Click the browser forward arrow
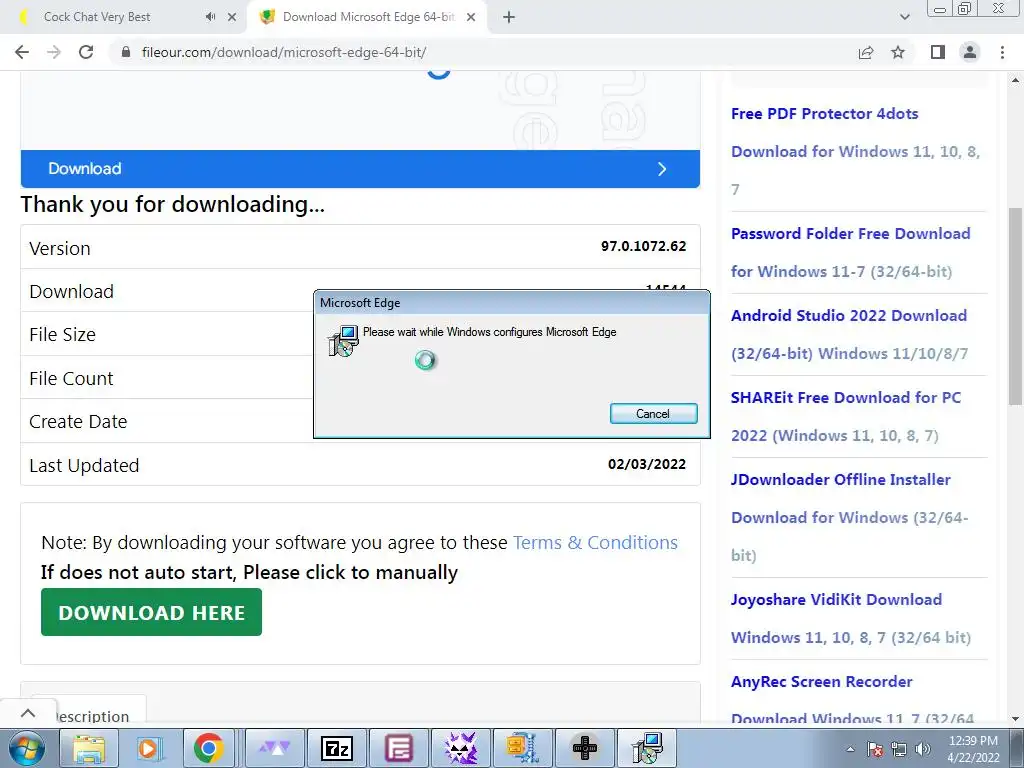Viewport: 1024px width, 768px height. coord(54,52)
